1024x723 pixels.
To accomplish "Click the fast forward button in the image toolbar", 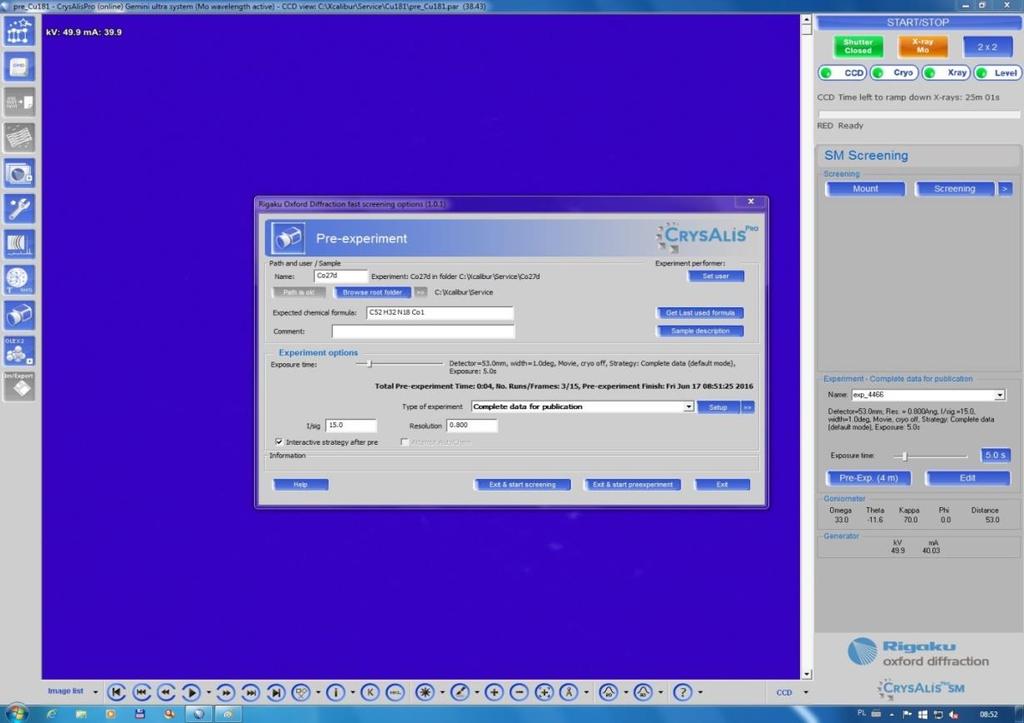I will (x=250, y=692).
